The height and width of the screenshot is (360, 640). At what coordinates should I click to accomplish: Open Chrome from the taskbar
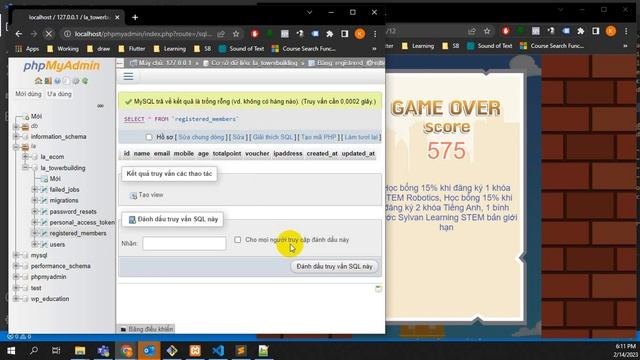(127, 351)
